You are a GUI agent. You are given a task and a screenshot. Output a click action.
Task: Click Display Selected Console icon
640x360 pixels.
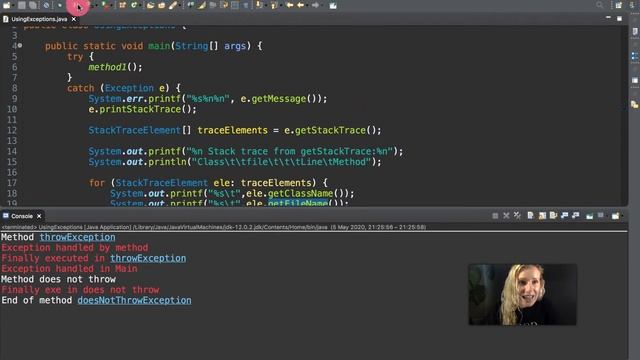600,216
